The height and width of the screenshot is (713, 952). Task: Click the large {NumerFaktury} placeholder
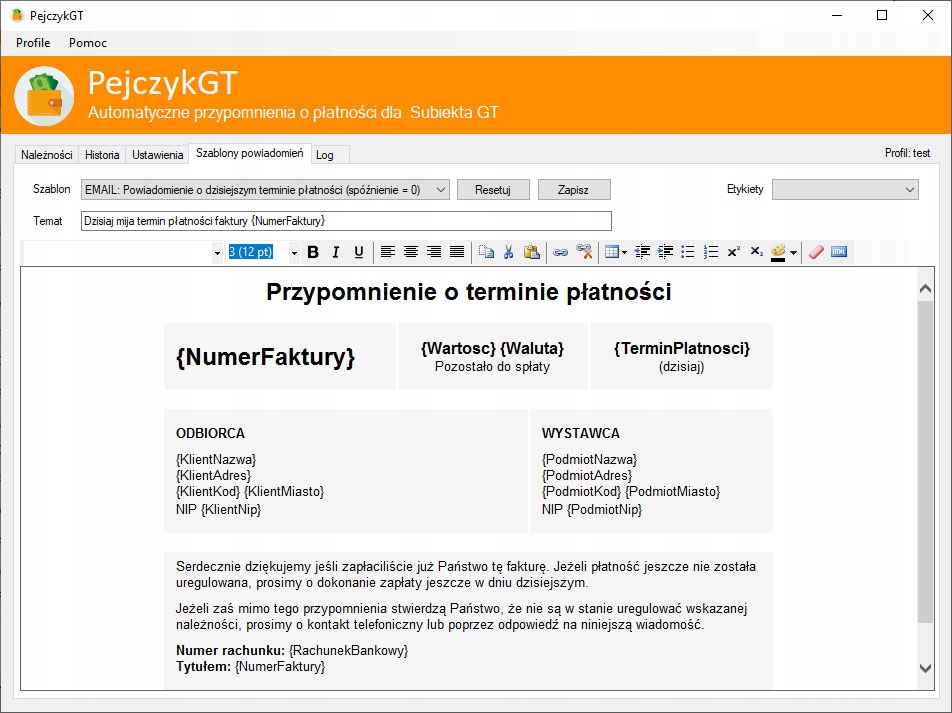265,357
